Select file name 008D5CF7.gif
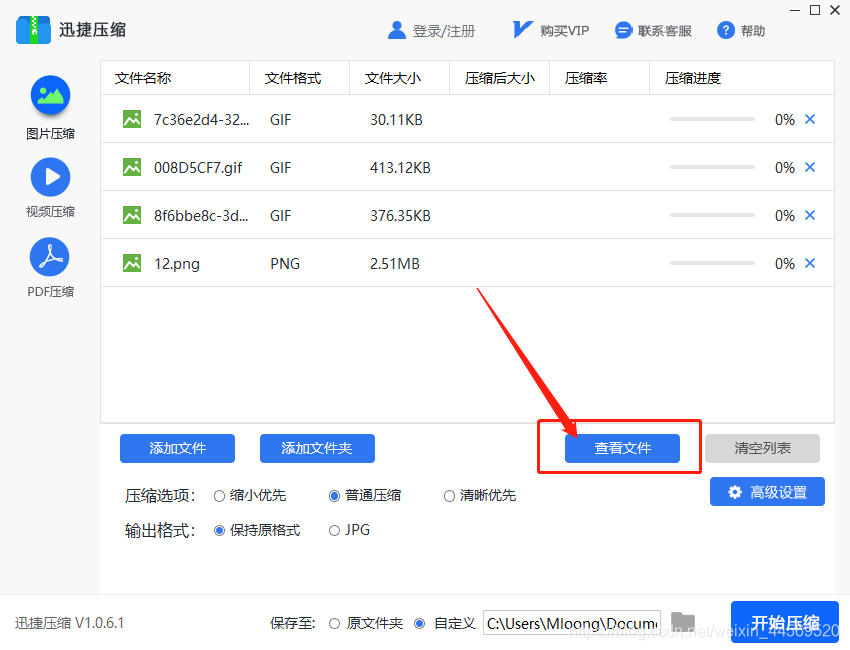850x650 pixels. pos(198,168)
